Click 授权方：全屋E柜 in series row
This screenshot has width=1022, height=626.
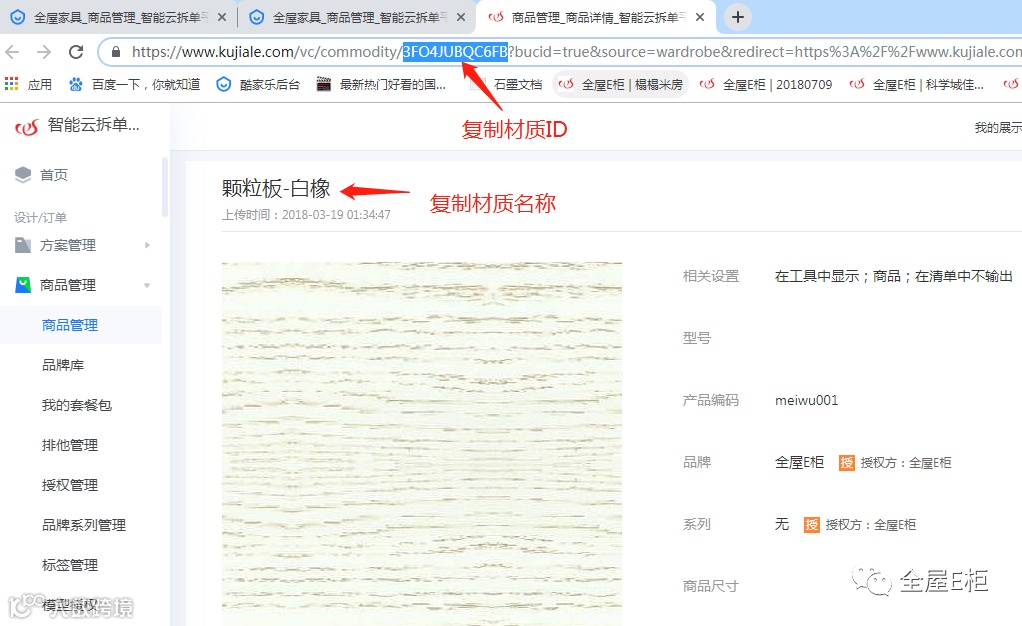[x=871, y=525]
